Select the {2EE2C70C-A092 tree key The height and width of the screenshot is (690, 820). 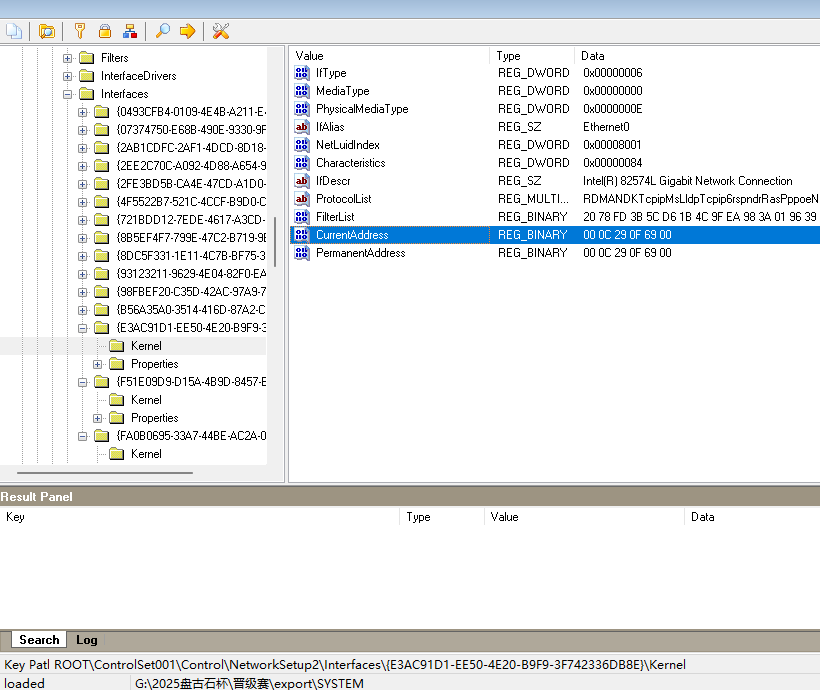[191, 166]
